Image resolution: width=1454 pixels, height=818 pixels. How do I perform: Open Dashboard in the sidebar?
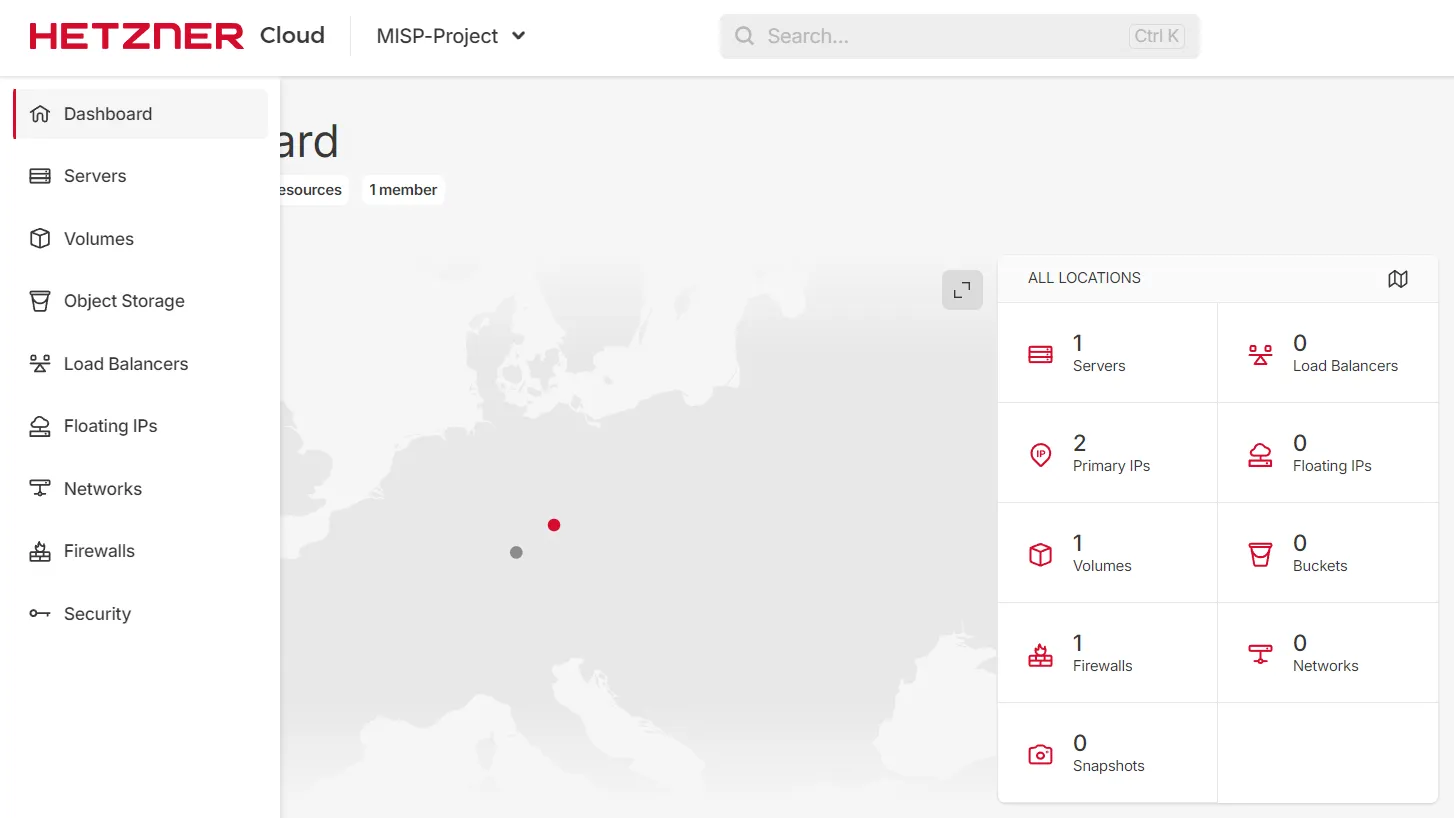[x=108, y=114]
